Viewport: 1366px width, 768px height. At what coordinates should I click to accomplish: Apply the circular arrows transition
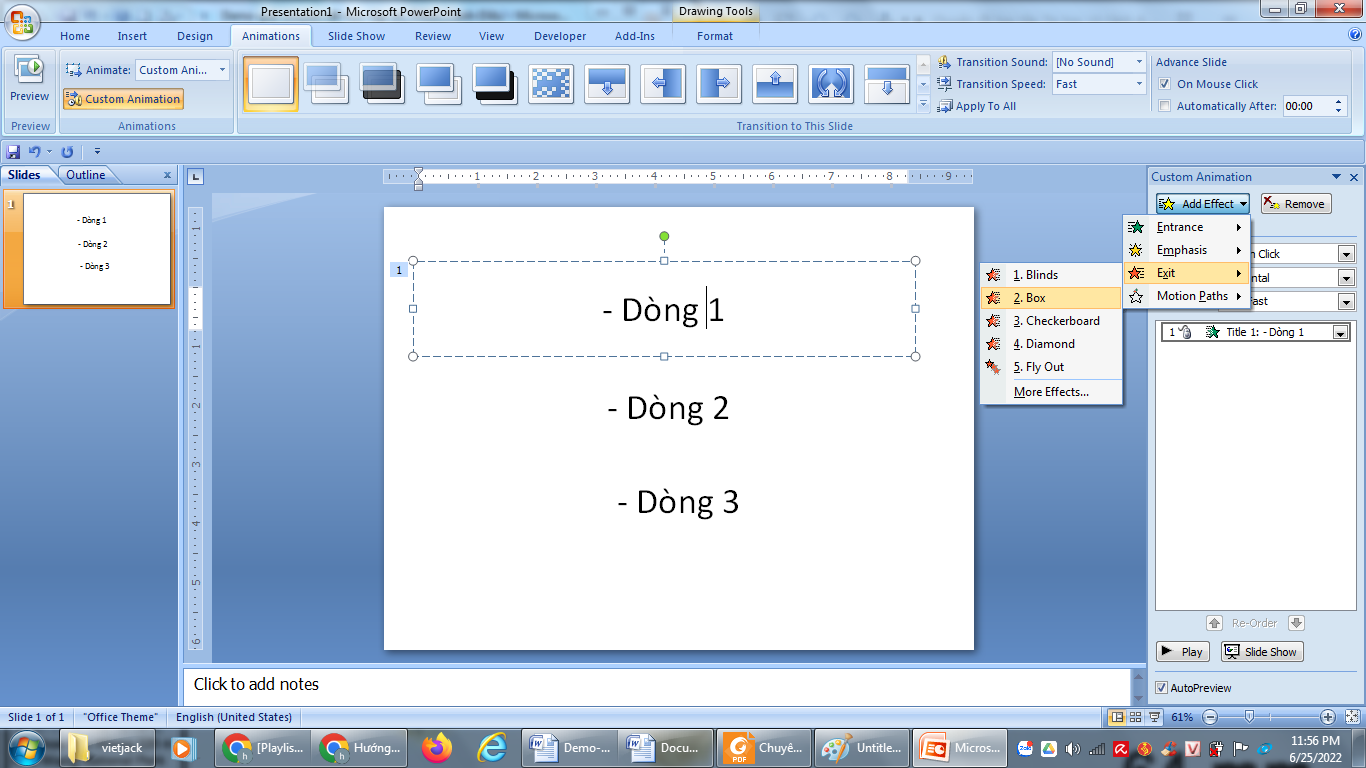(831, 83)
